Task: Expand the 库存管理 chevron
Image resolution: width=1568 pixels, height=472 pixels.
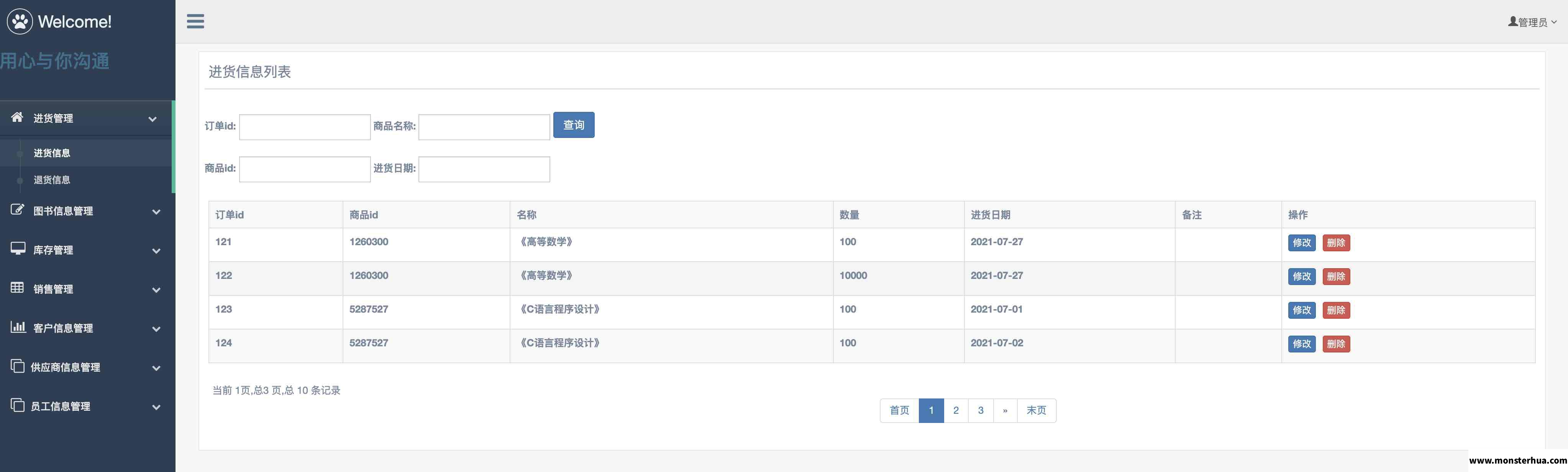Action: 156,251
